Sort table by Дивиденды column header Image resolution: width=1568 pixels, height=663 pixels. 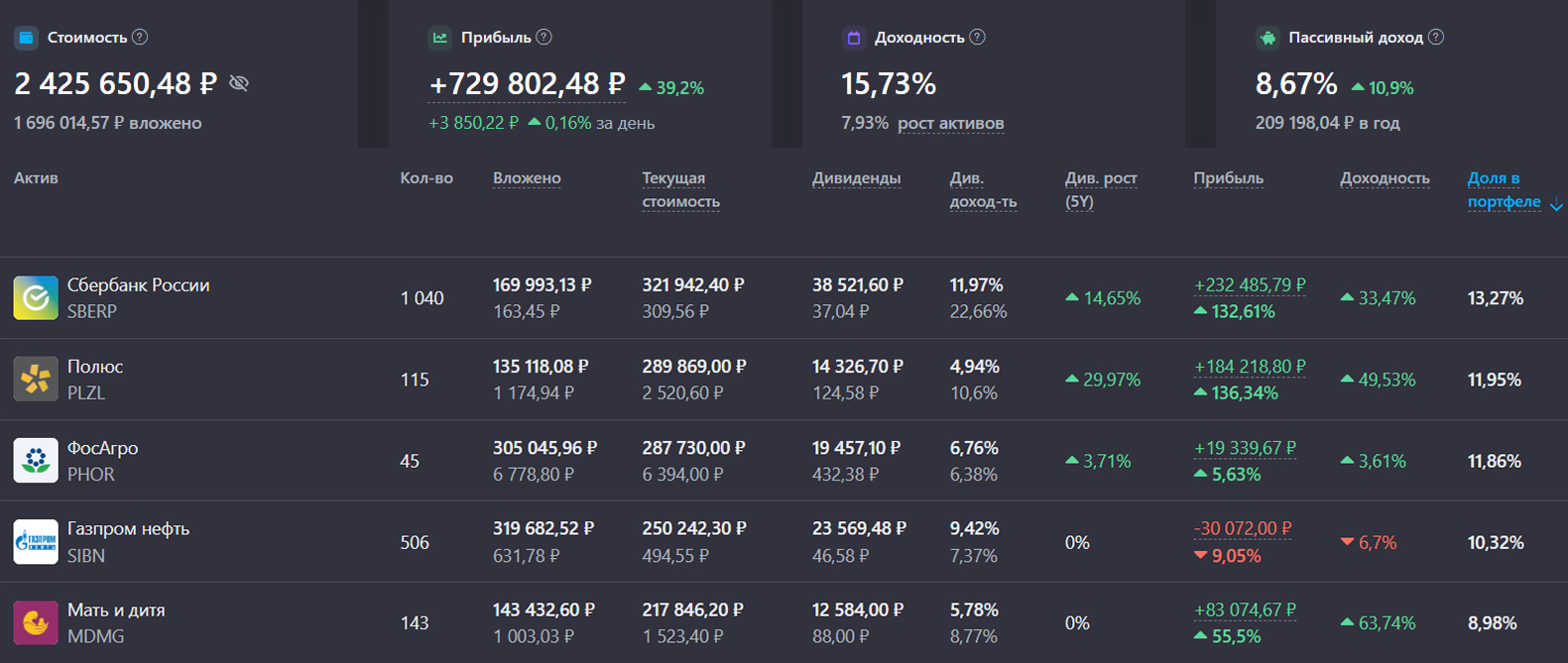pyautogui.click(x=856, y=178)
